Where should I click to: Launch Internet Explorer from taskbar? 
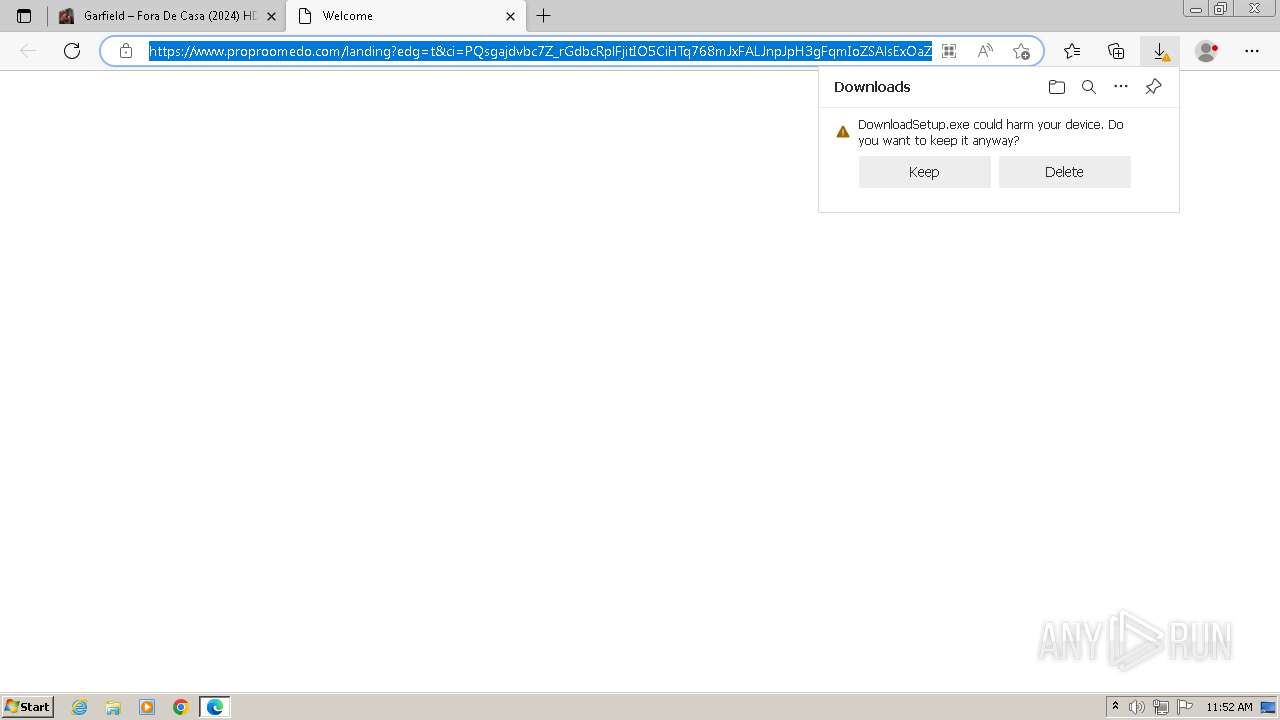pos(80,707)
